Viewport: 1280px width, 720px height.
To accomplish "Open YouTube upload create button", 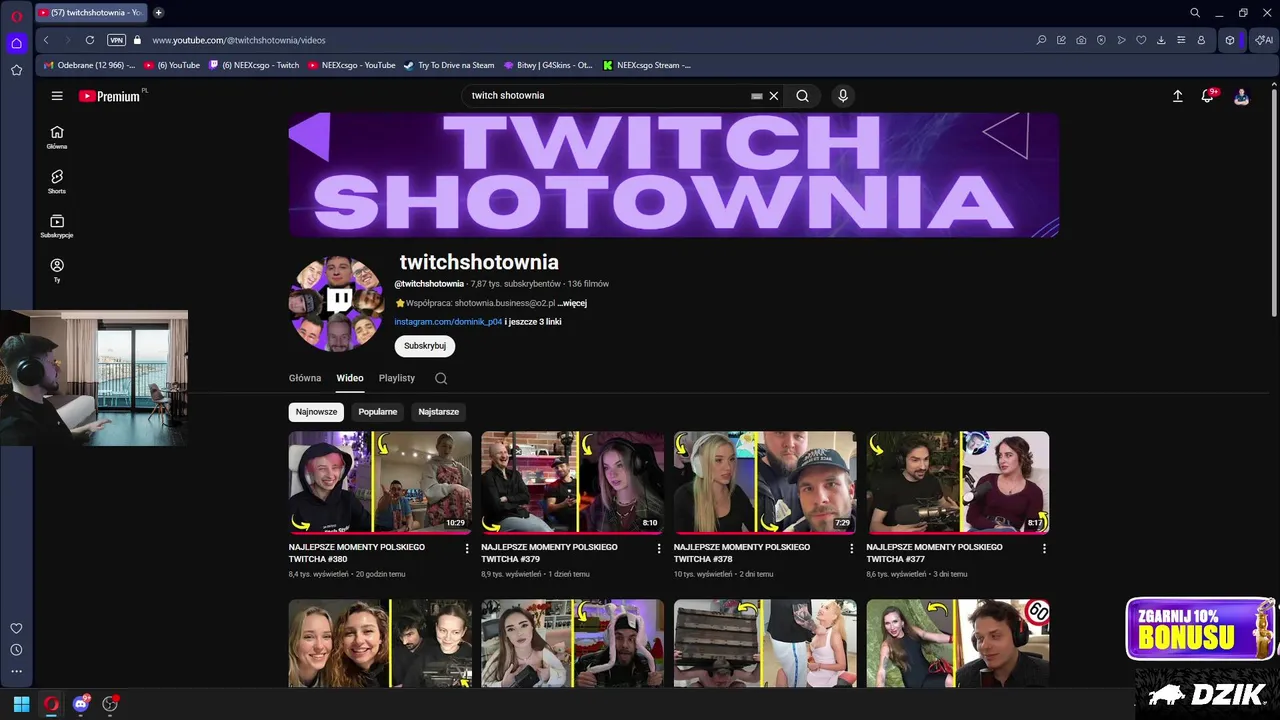I will (1178, 96).
